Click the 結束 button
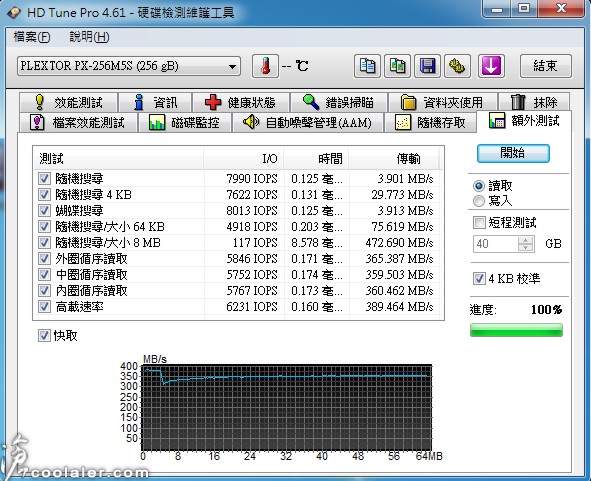 [545, 66]
